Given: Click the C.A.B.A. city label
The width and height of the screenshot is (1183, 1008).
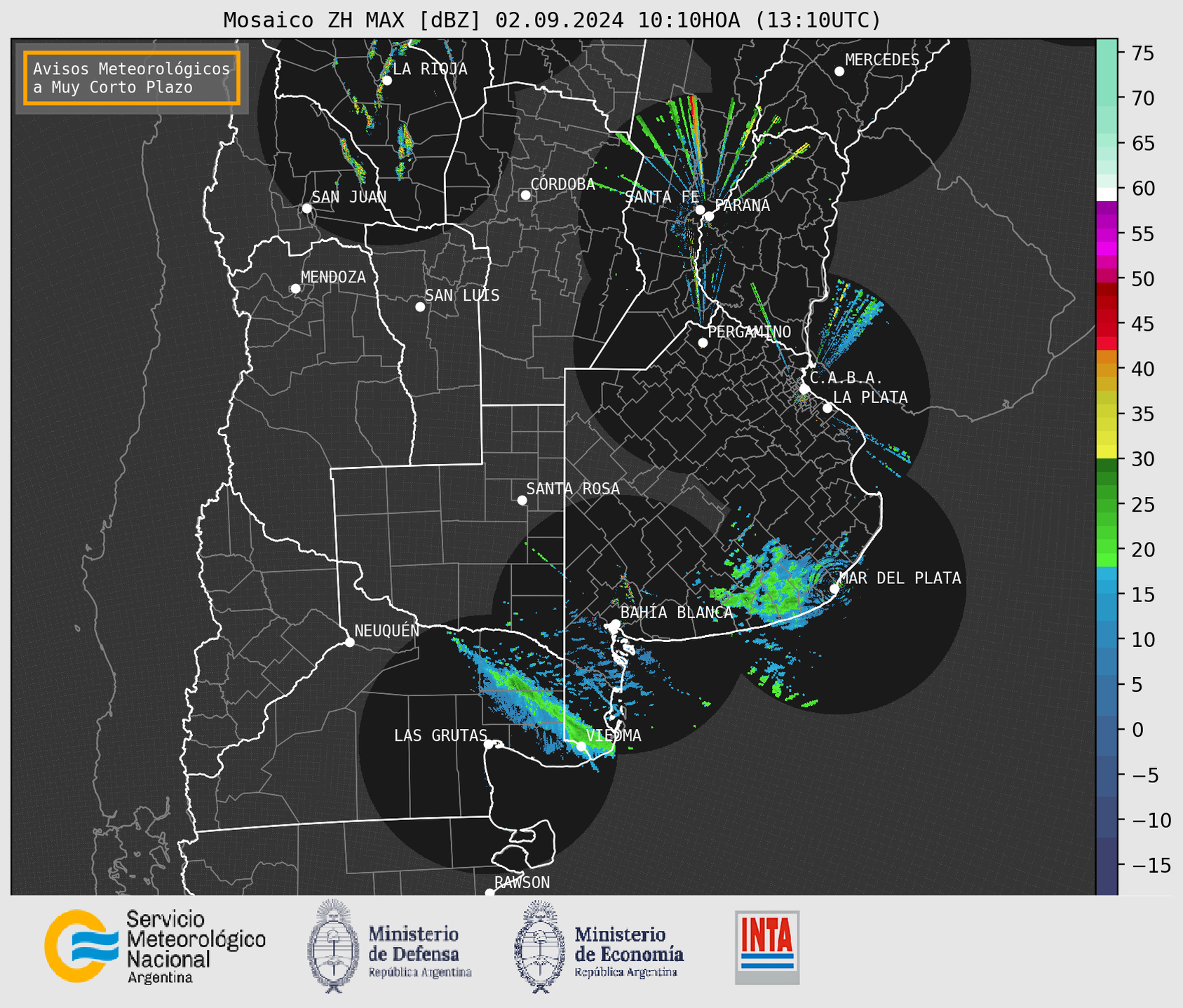Looking at the screenshot, I should coord(846,378).
